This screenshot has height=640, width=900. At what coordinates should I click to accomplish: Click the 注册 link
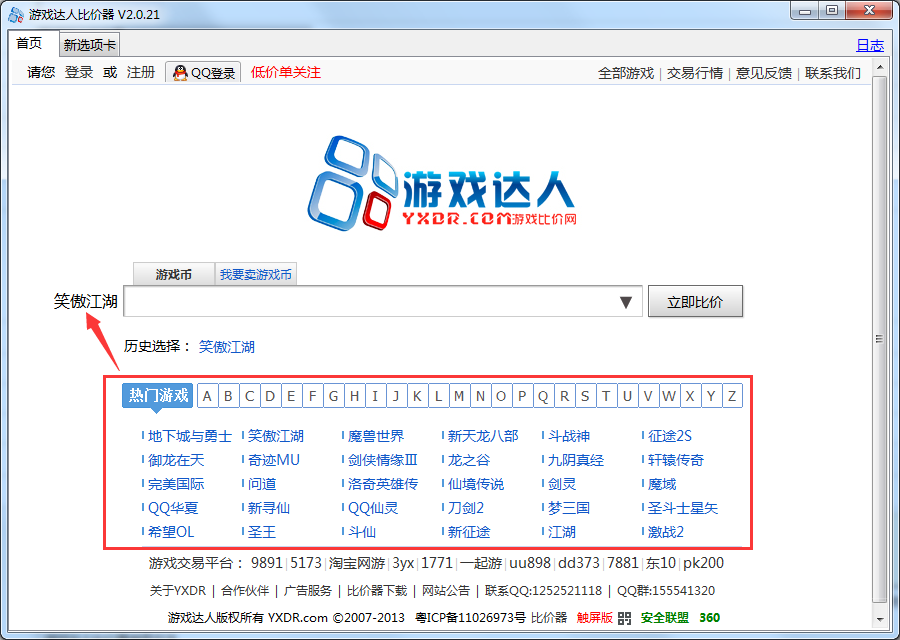(141, 72)
